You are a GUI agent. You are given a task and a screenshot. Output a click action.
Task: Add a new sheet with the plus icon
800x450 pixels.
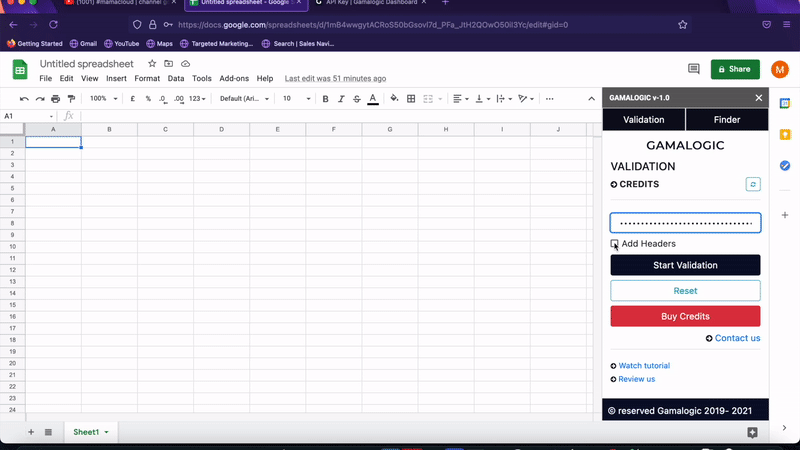click(x=31, y=432)
